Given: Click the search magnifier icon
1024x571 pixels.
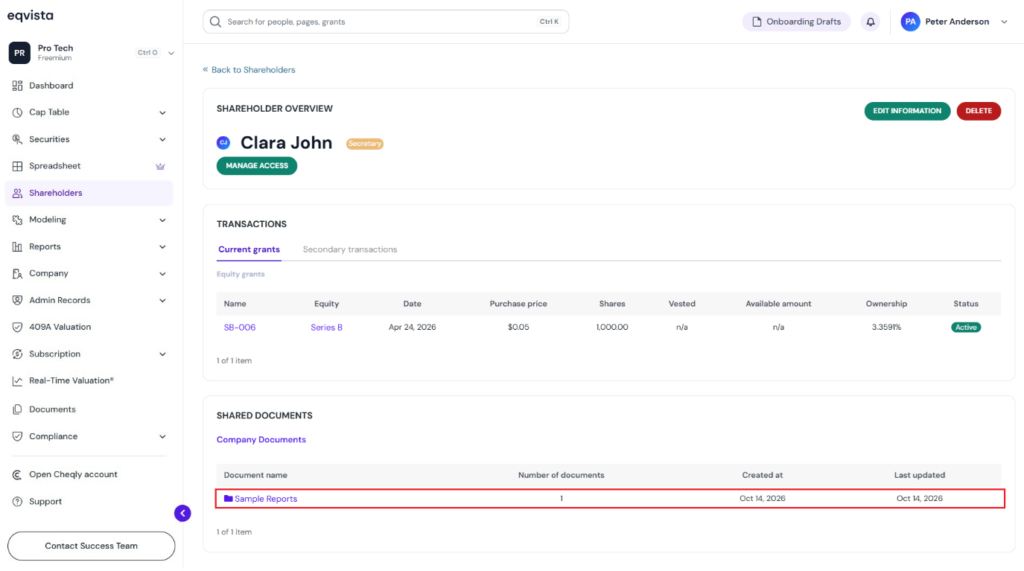Looking at the screenshot, I should [216, 22].
